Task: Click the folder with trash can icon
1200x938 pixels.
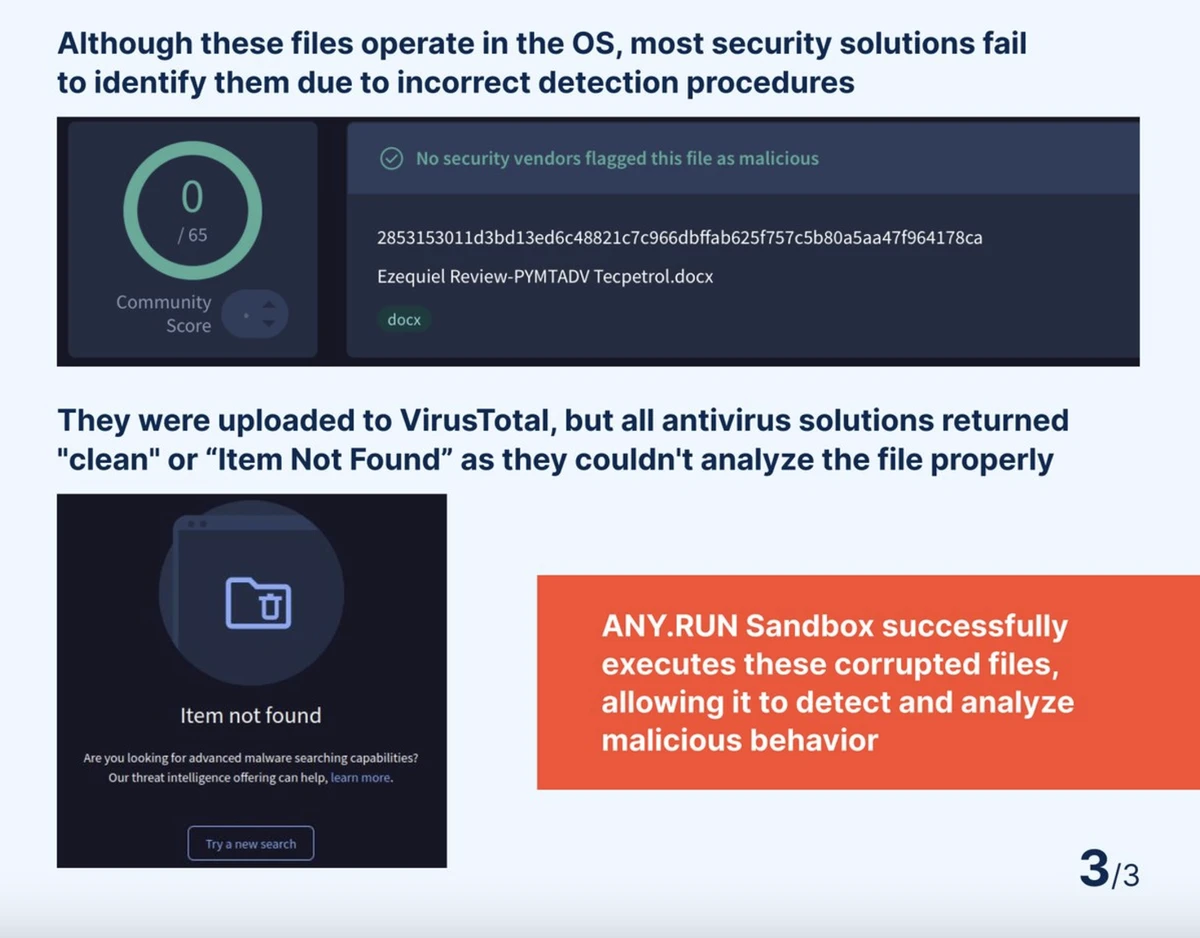Action: coord(258,602)
